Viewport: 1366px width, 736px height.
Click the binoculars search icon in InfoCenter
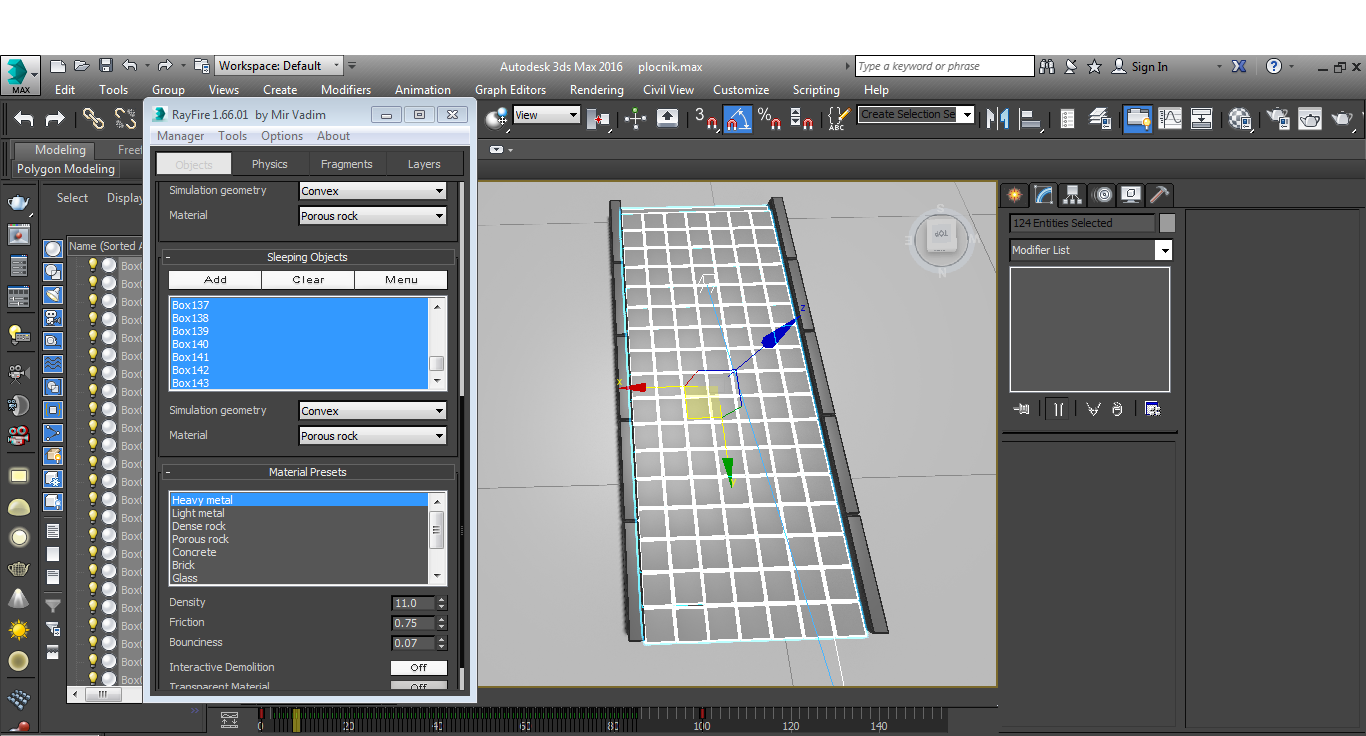[1047, 66]
